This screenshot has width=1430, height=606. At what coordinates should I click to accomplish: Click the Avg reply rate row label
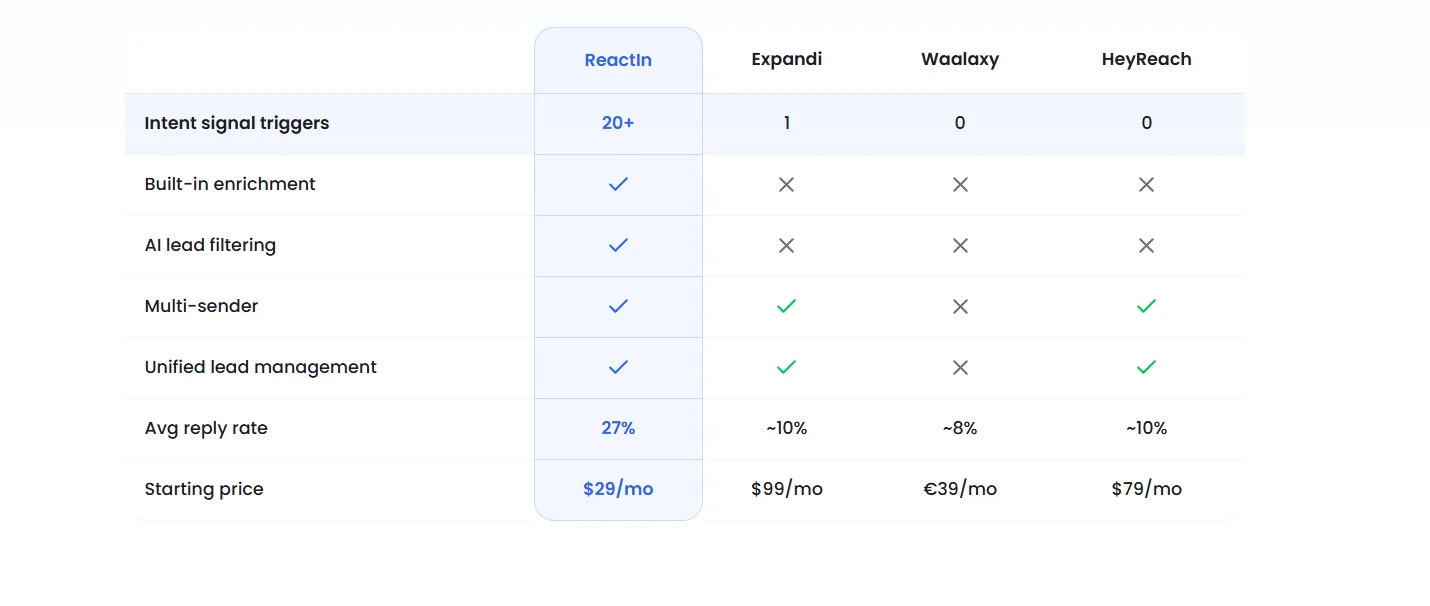click(x=206, y=428)
